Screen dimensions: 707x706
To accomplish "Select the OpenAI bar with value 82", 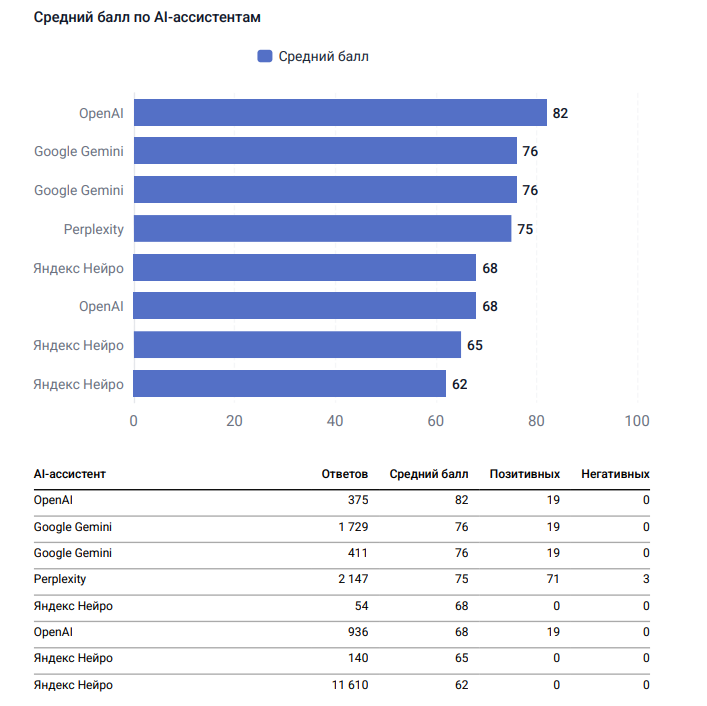I will pyautogui.click(x=340, y=113).
